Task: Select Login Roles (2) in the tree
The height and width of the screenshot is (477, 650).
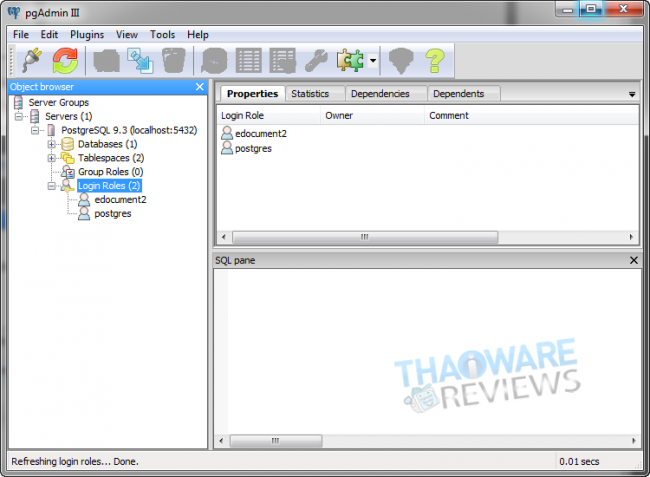Action: (109, 186)
